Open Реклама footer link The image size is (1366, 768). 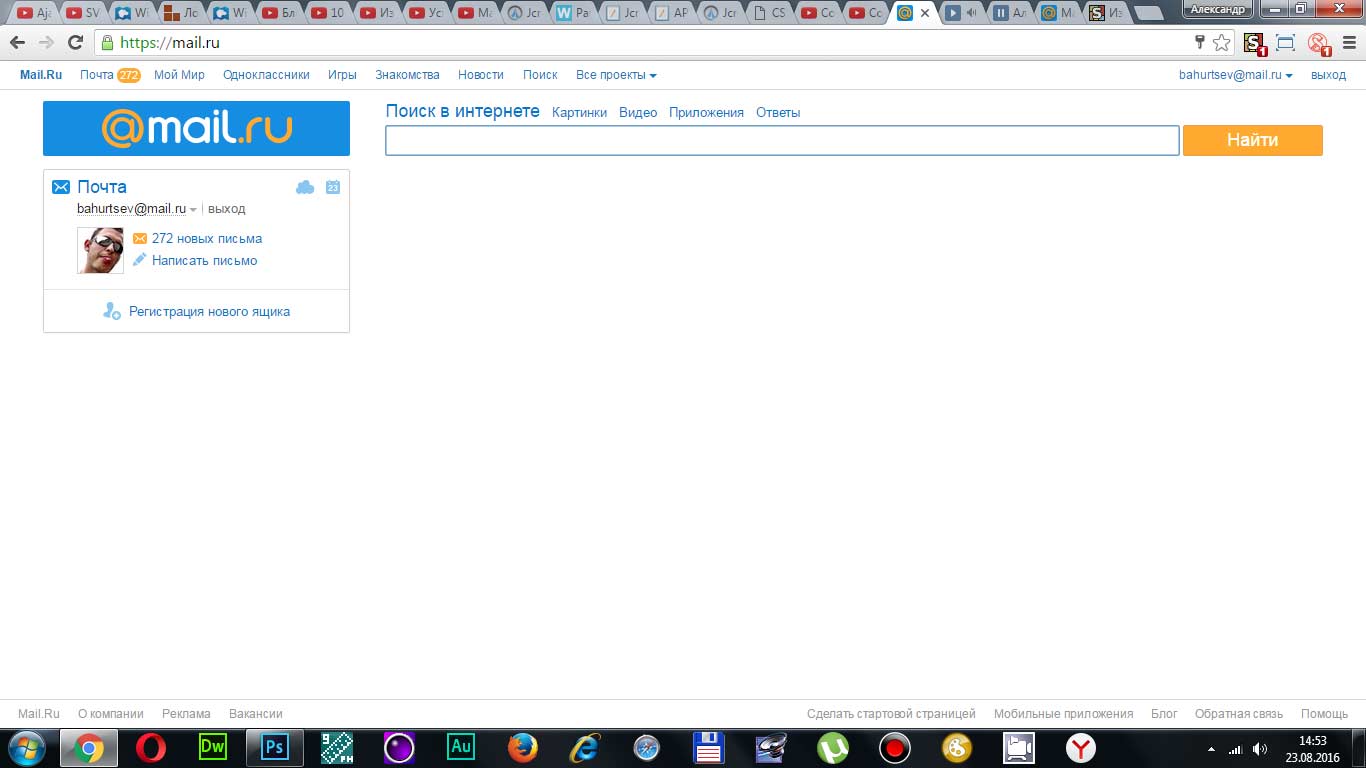[186, 714]
